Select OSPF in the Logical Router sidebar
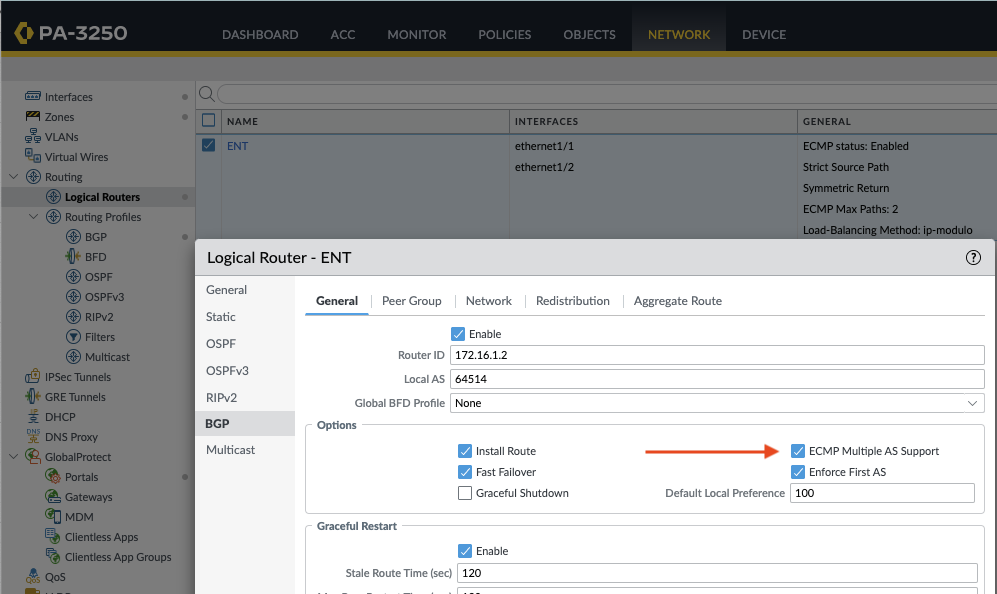The width and height of the screenshot is (997, 594). (x=220, y=343)
